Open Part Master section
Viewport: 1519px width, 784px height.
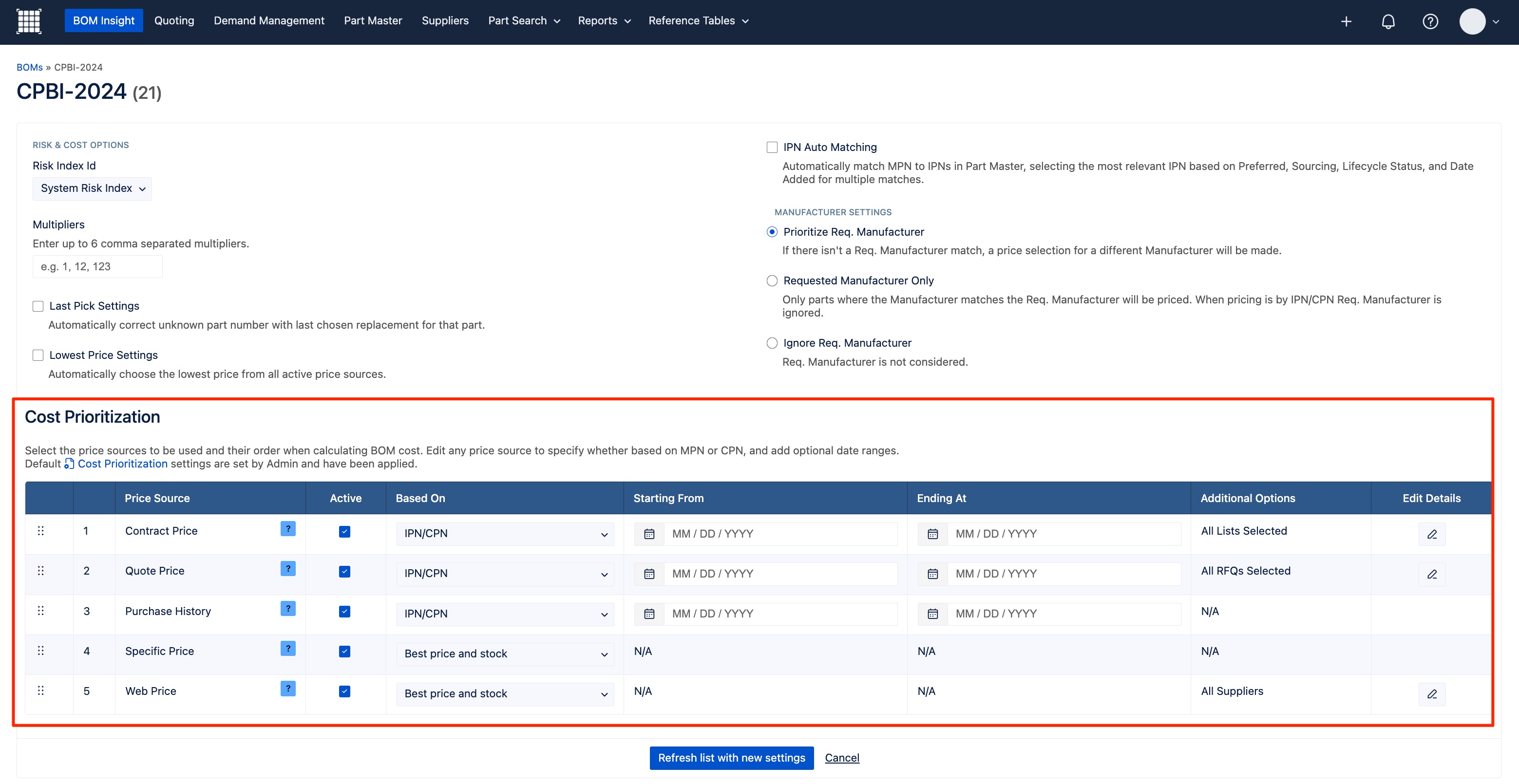pos(373,21)
